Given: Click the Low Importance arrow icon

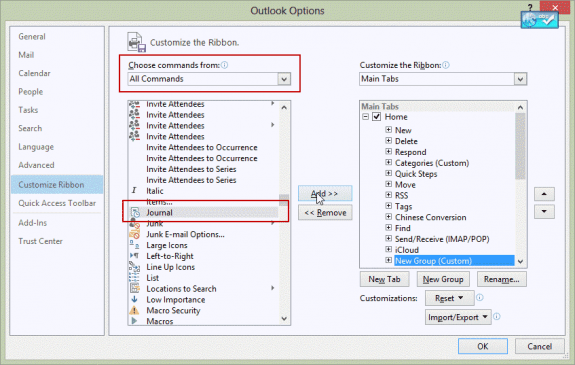Looking at the screenshot, I should coord(134,299).
